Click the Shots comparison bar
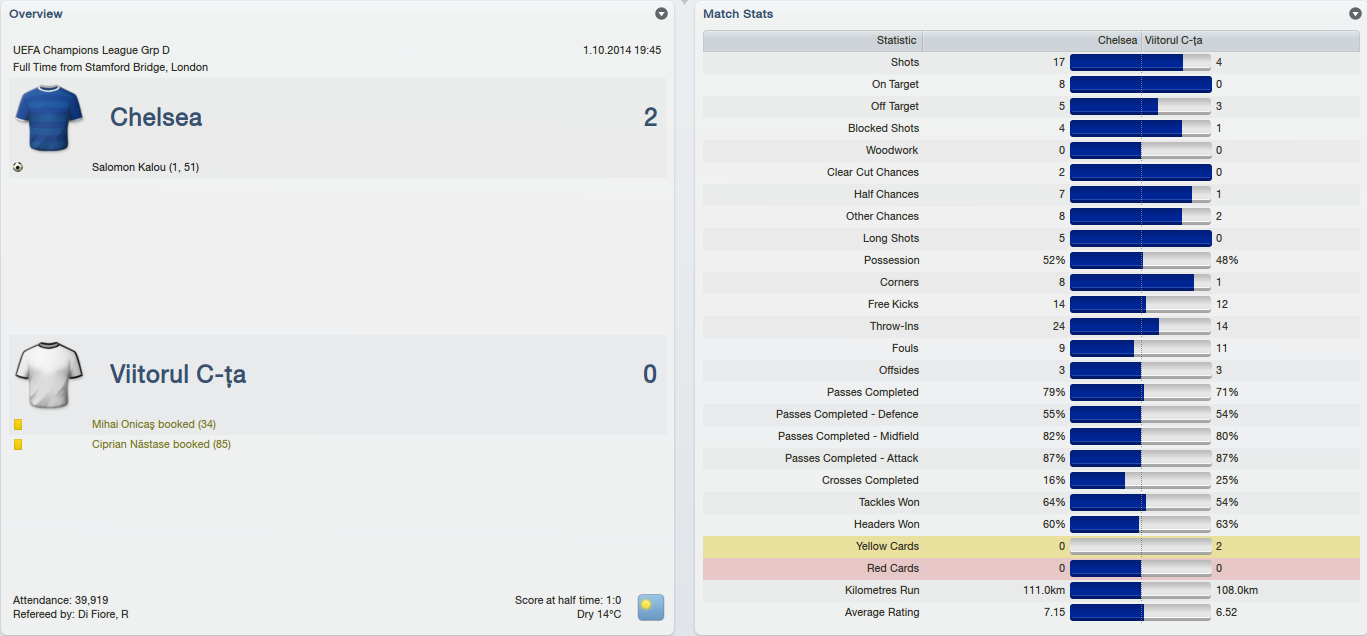This screenshot has height=636, width=1367. [x=1140, y=62]
